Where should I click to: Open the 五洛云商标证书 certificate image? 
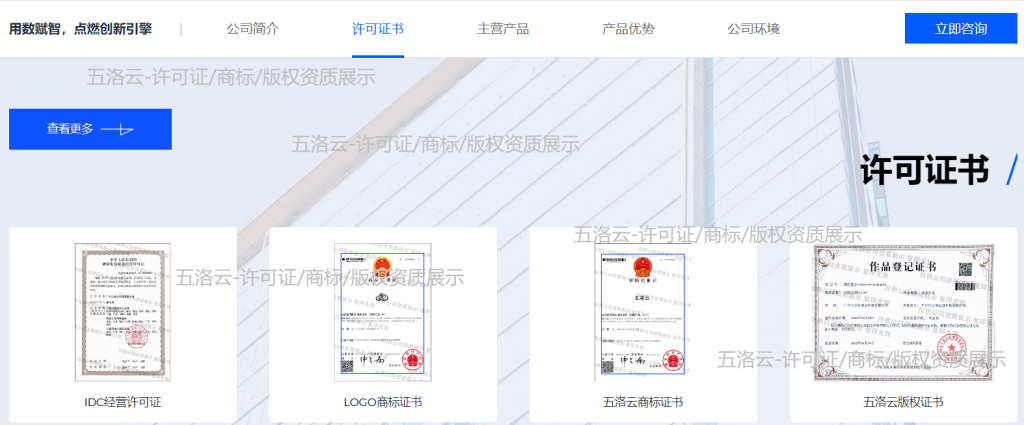643,311
